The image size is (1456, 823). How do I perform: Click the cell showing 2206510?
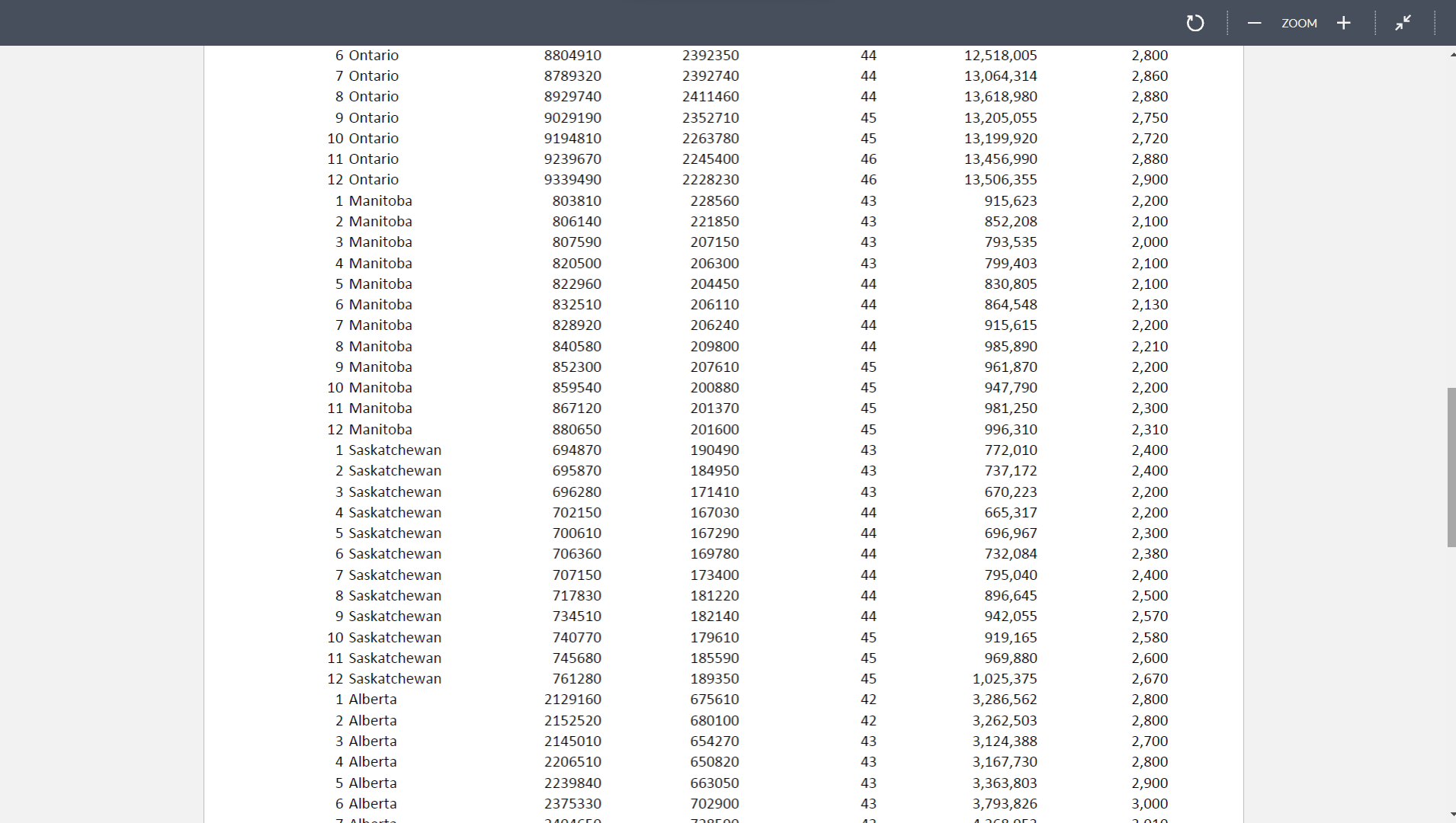(572, 762)
